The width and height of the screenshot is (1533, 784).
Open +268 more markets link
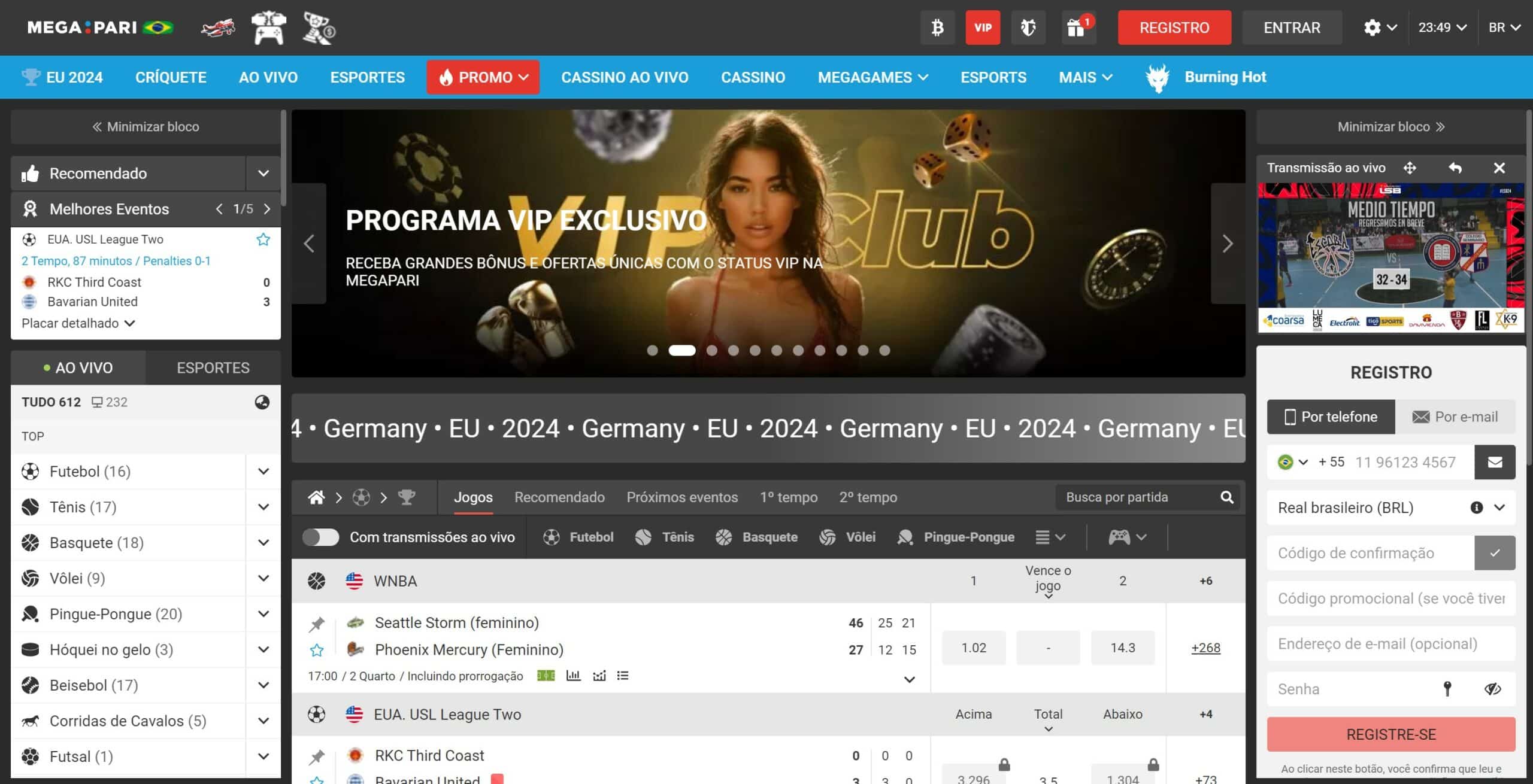coord(1205,648)
